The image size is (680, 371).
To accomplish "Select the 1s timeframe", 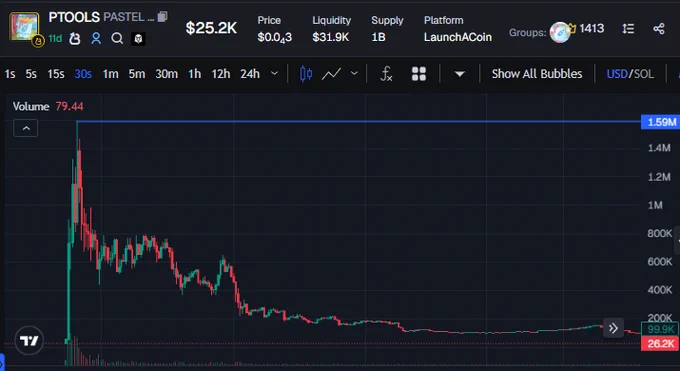I will (x=10, y=74).
